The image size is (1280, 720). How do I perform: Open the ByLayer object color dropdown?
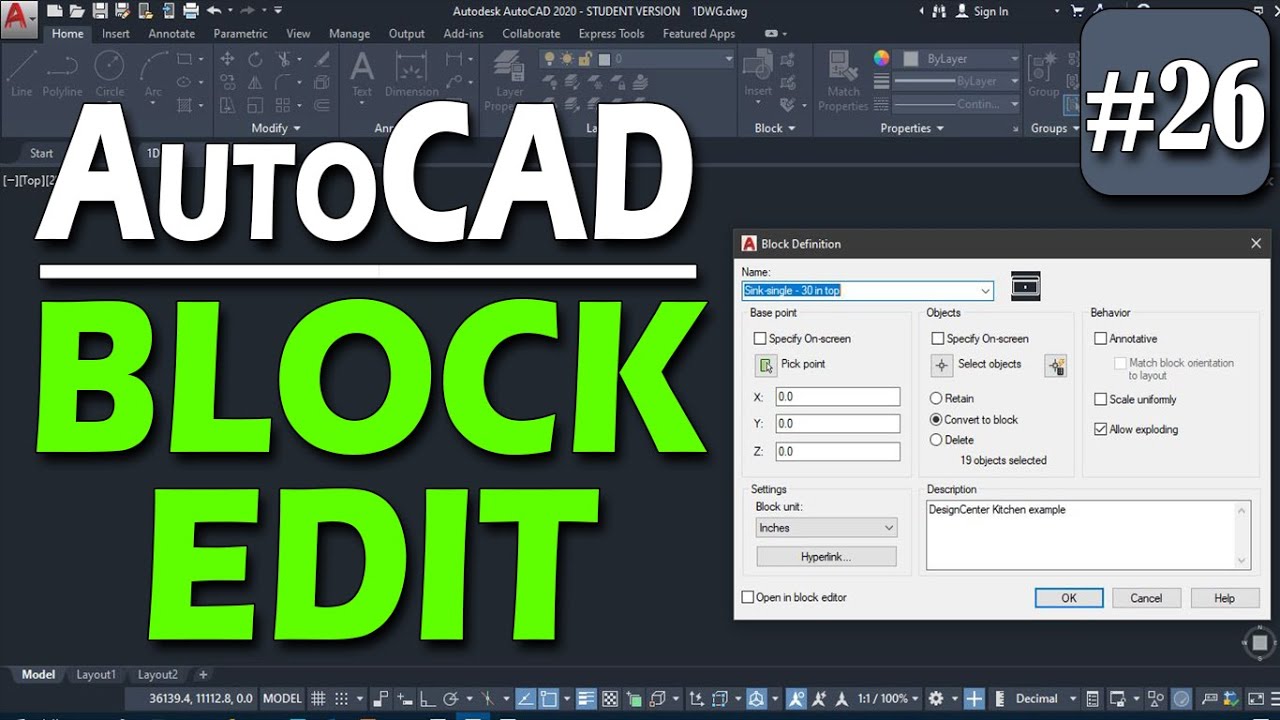click(958, 59)
